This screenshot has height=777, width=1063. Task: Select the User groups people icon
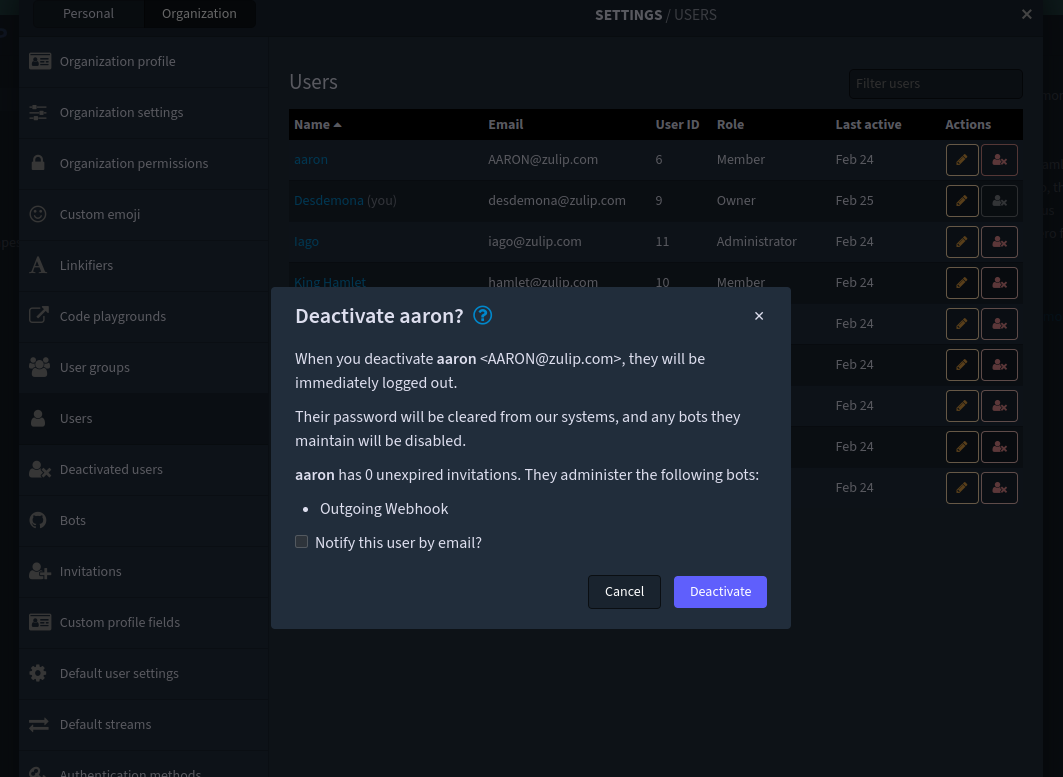tap(38, 367)
